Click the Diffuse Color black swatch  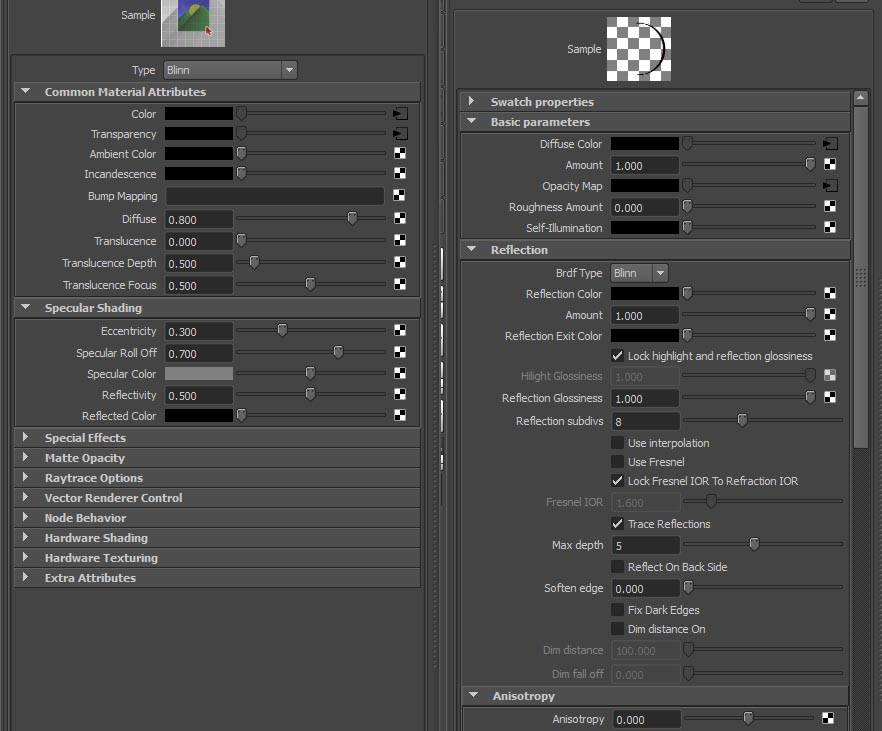pyautogui.click(x=645, y=144)
